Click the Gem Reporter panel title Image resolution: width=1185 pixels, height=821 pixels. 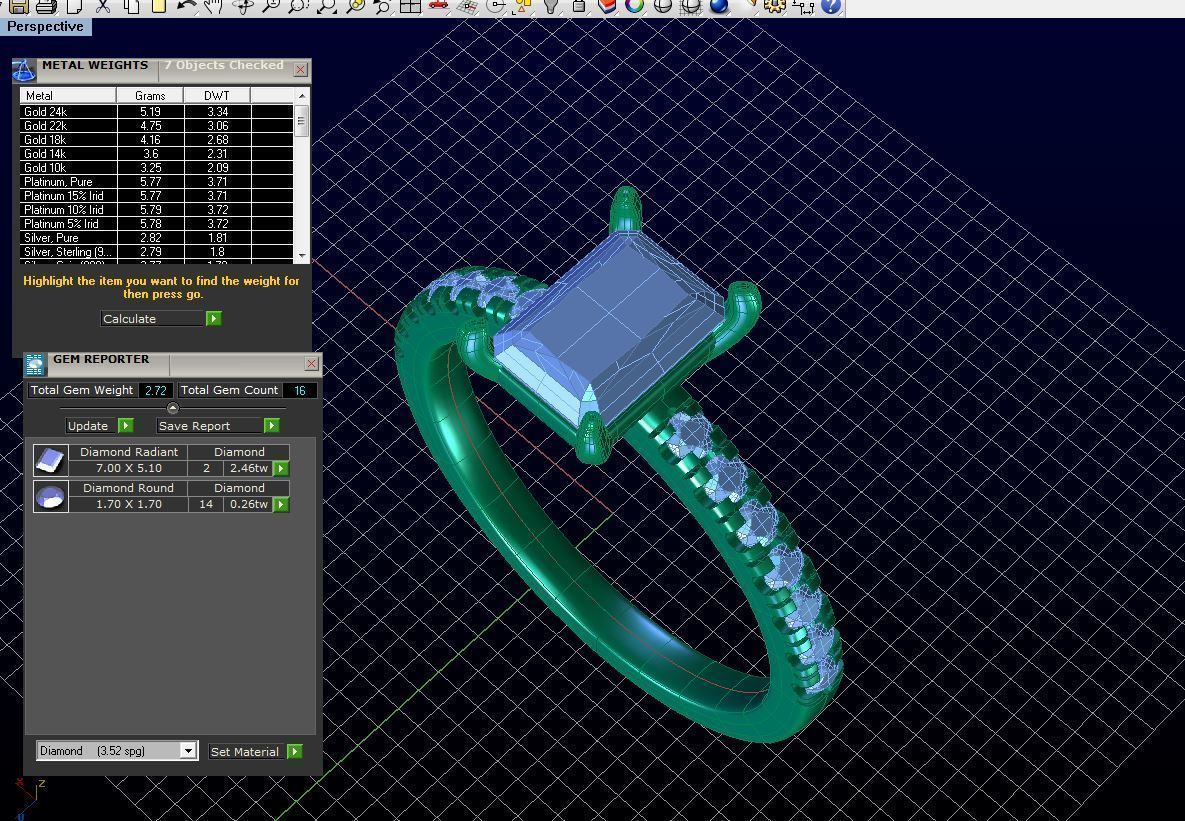click(x=101, y=359)
